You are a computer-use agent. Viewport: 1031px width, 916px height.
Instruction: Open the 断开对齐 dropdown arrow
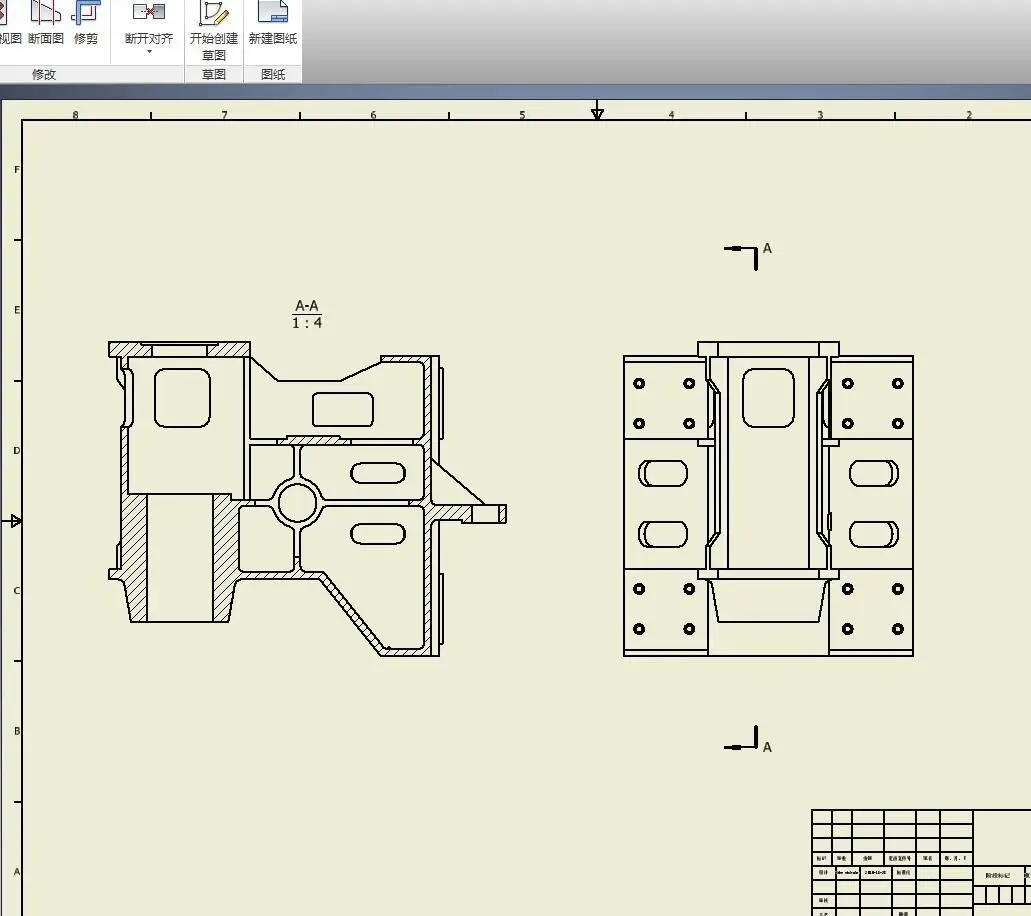click(149, 52)
